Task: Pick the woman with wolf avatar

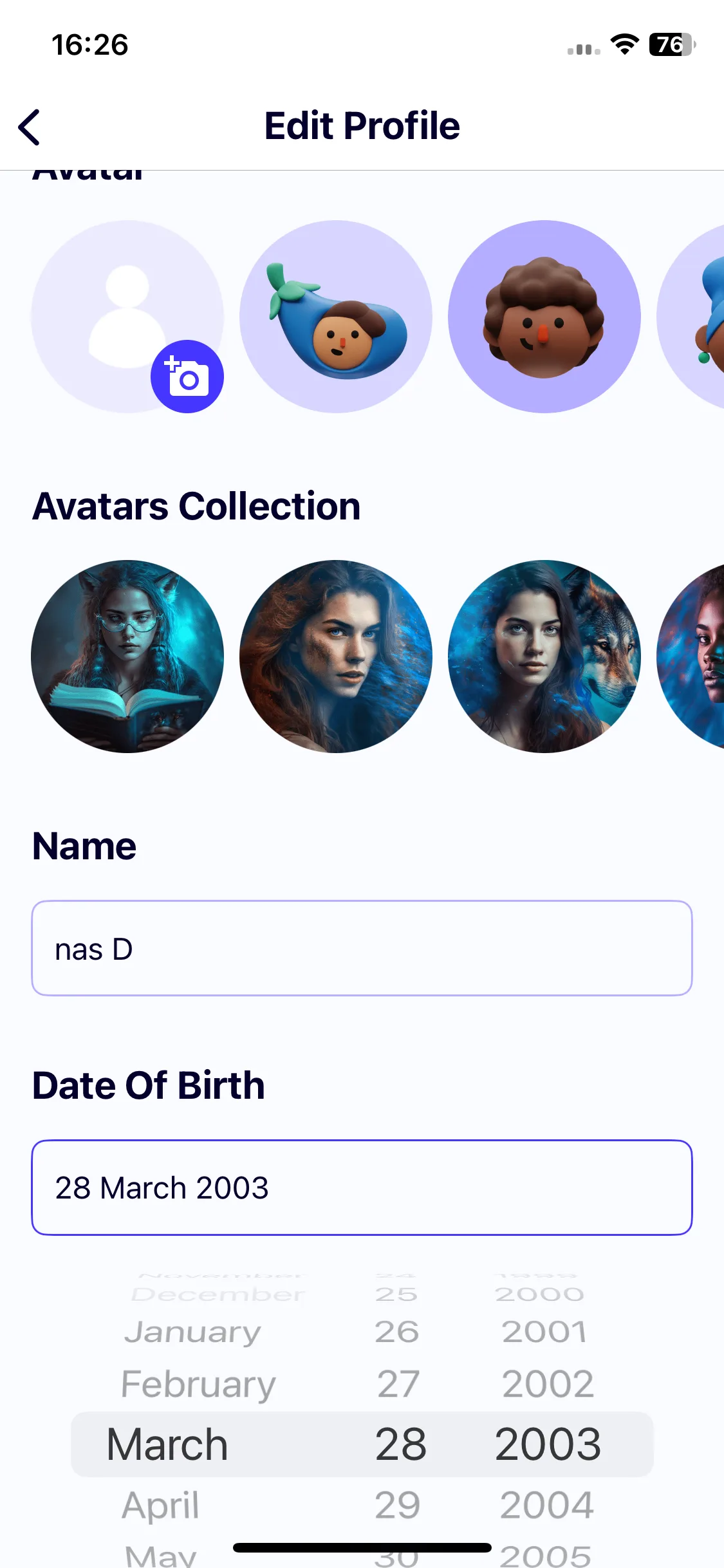Action: 544,657
